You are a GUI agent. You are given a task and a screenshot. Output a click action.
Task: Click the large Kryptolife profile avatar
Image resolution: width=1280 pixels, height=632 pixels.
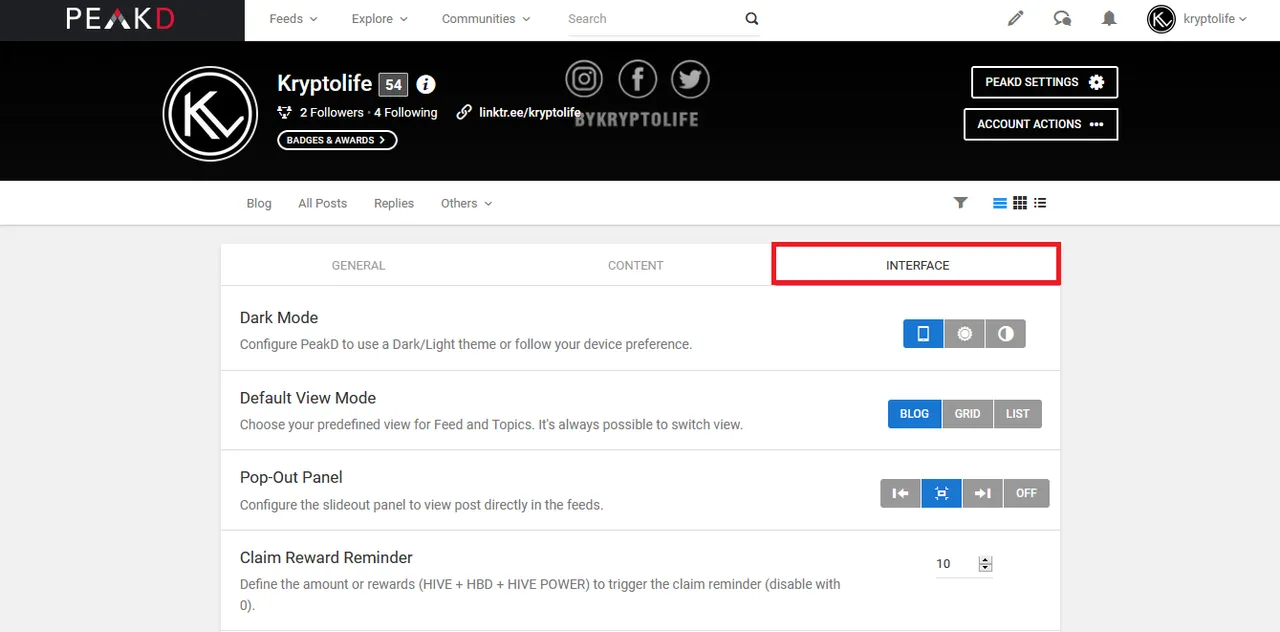[210, 114]
